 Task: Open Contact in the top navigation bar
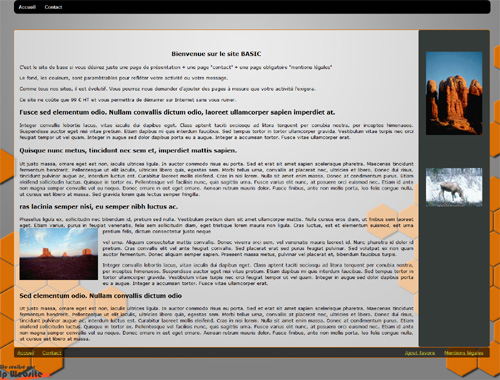pos(53,7)
